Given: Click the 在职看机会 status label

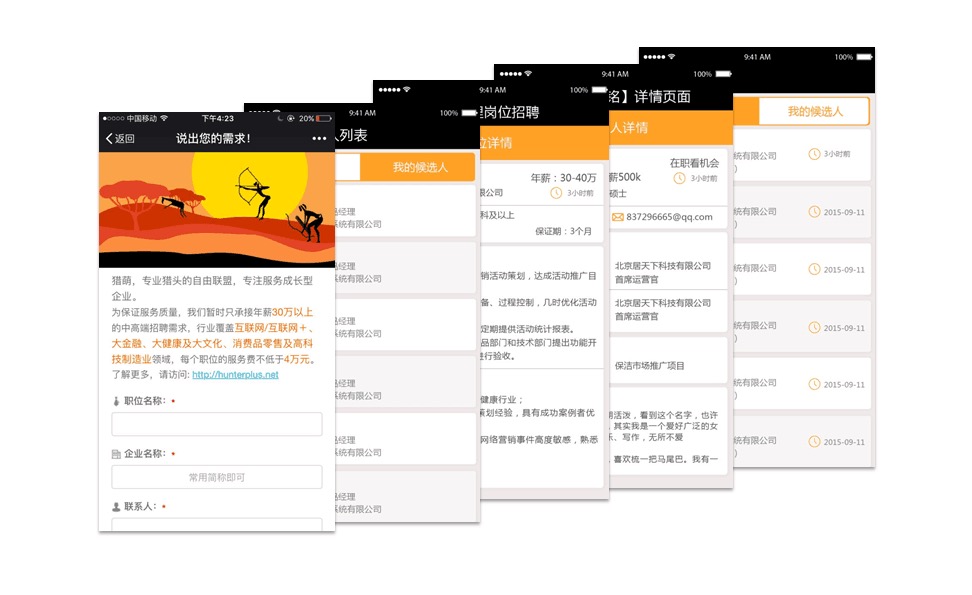Looking at the screenshot, I should [694, 163].
